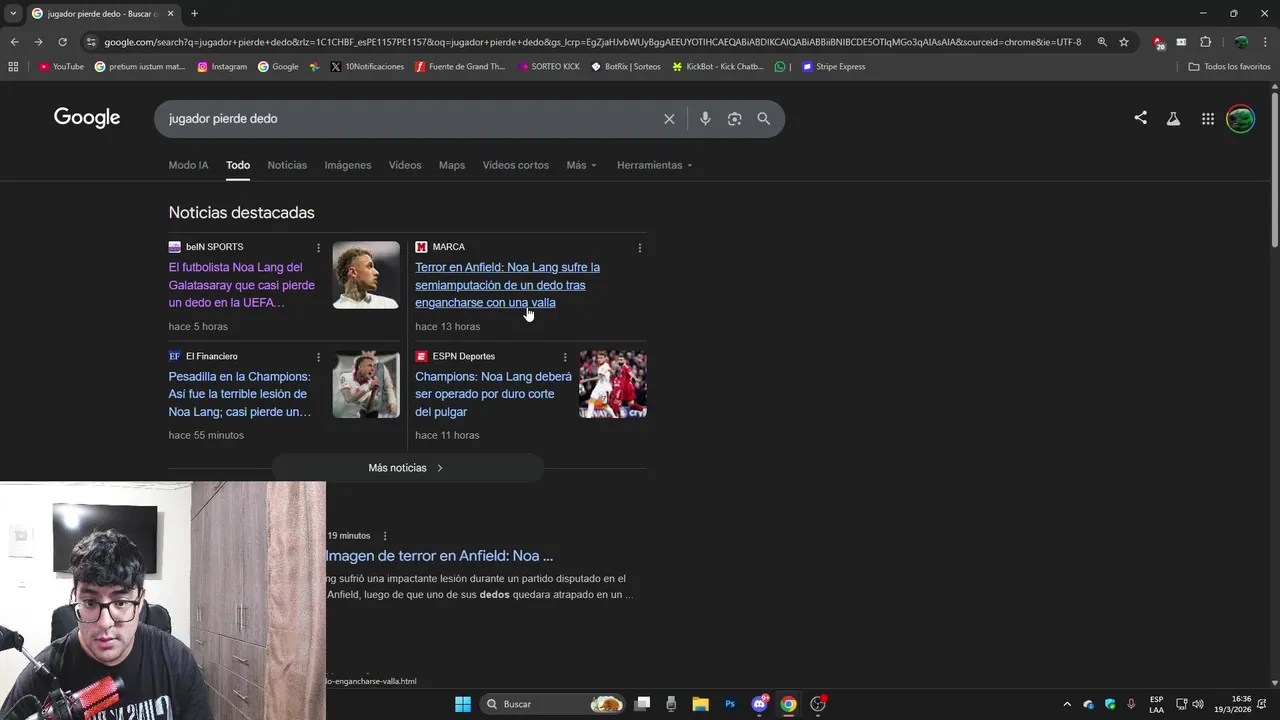Select the Noticias tab
The width and height of the screenshot is (1280, 720).
pos(287,165)
